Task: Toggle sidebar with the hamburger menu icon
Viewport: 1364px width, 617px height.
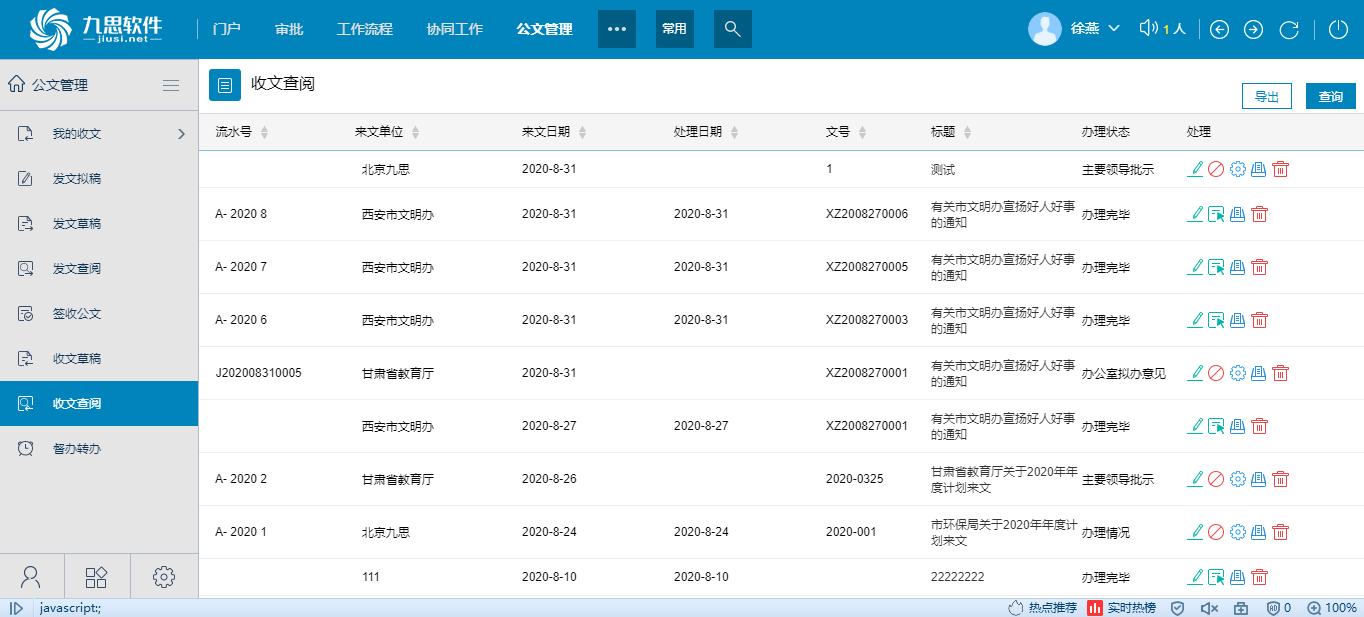Action: click(x=171, y=85)
